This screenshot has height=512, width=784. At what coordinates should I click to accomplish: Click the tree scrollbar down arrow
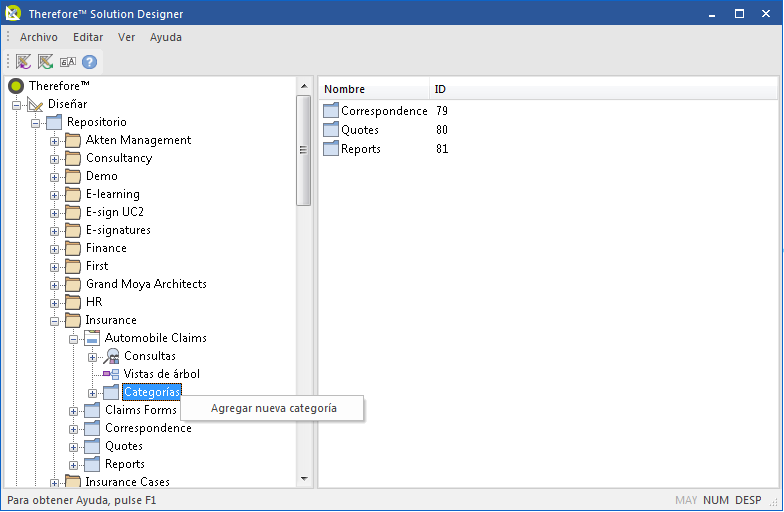(x=304, y=478)
